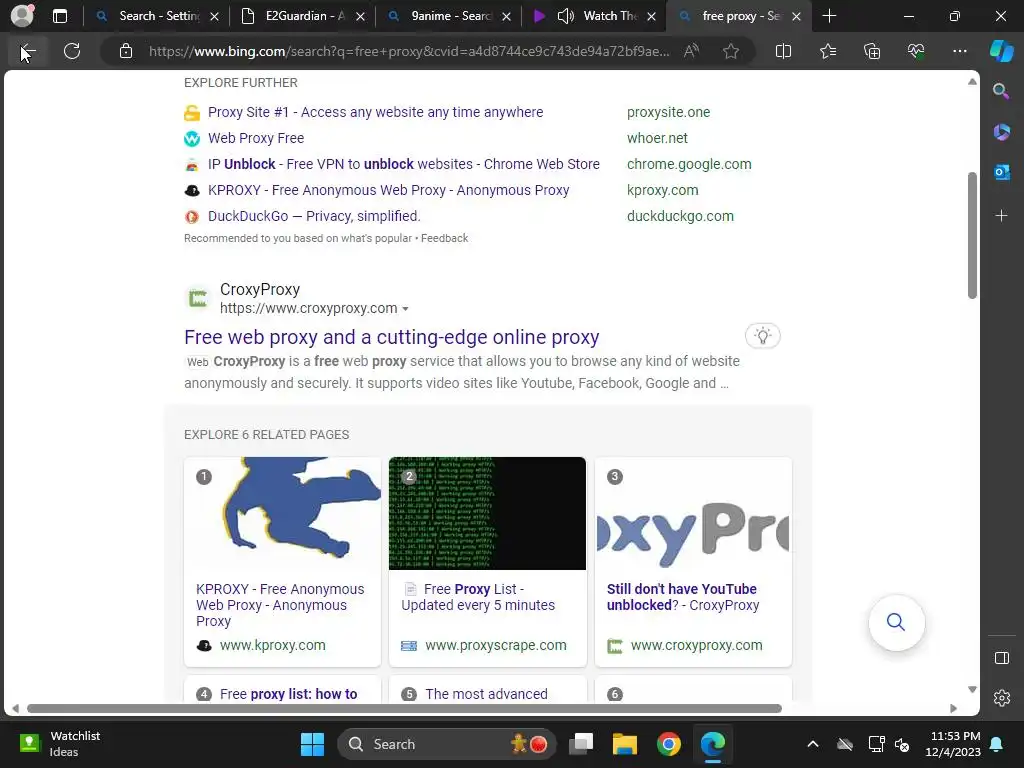Switch to Search - Settings tab

159,16
